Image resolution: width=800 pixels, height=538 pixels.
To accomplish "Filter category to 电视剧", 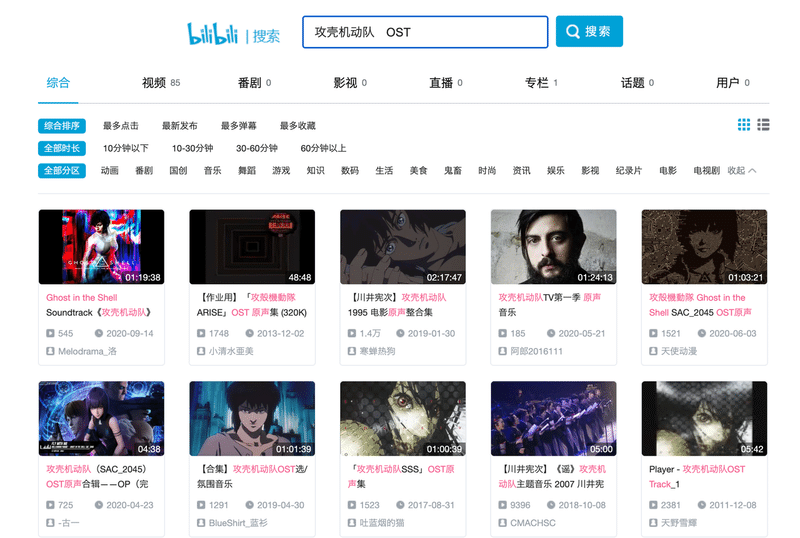I will tap(706, 170).
